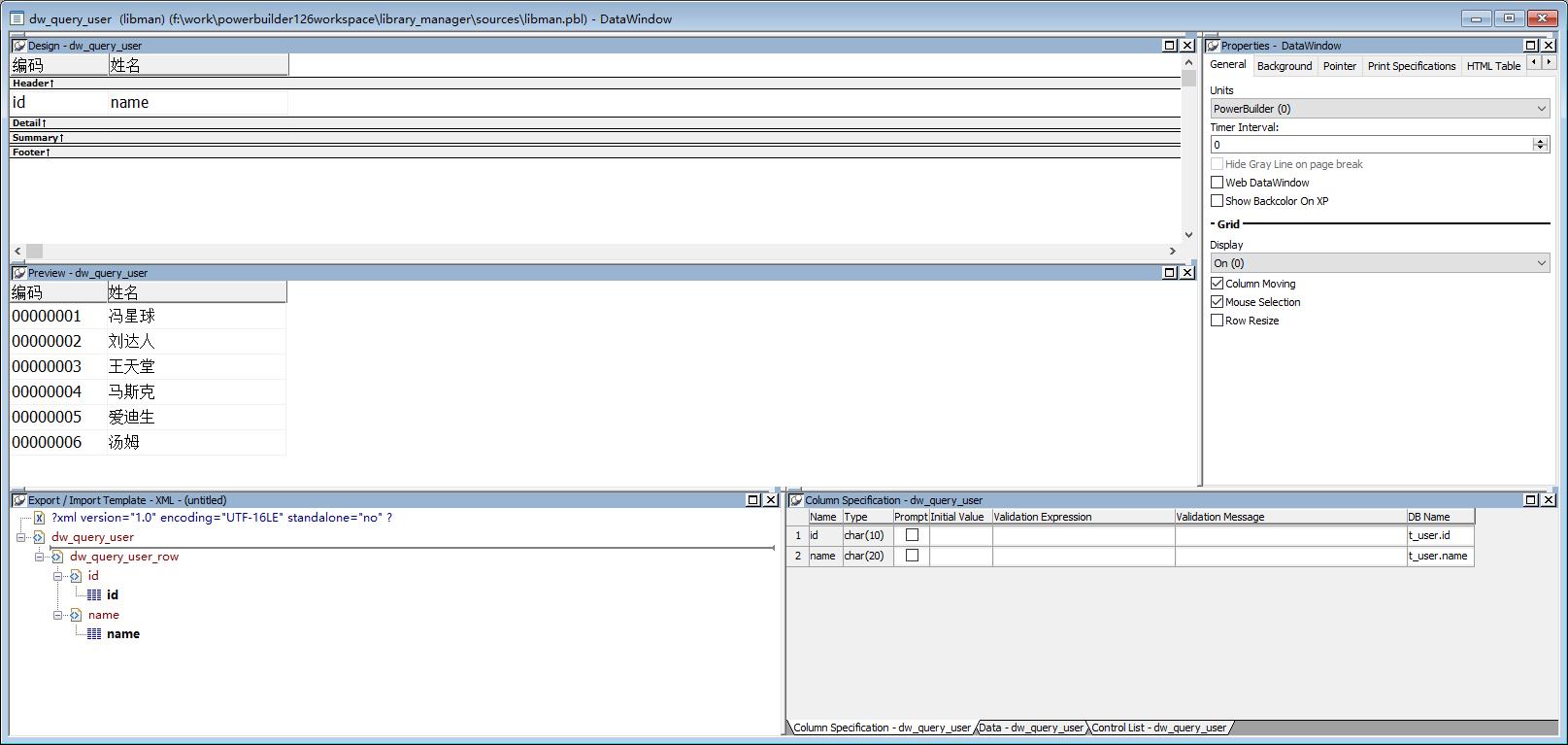Close the Properties pane
The width and height of the screenshot is (1568, 745).
pos(1549,46)
